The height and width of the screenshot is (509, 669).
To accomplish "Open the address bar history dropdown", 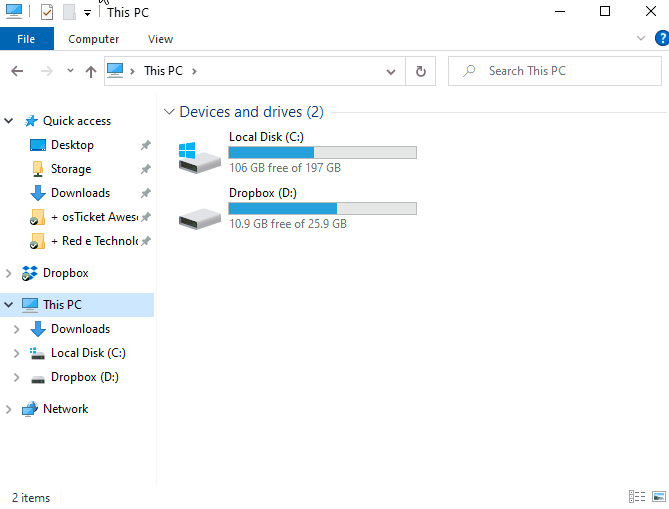I will (x=390, y=72).
